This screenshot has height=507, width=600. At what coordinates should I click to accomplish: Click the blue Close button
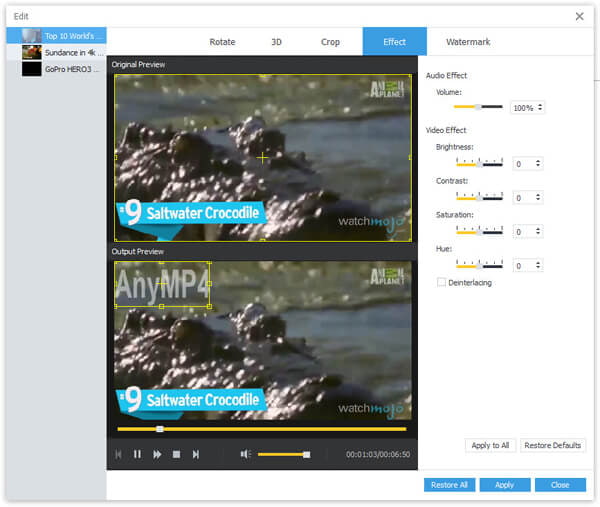(x=560, y=485)
